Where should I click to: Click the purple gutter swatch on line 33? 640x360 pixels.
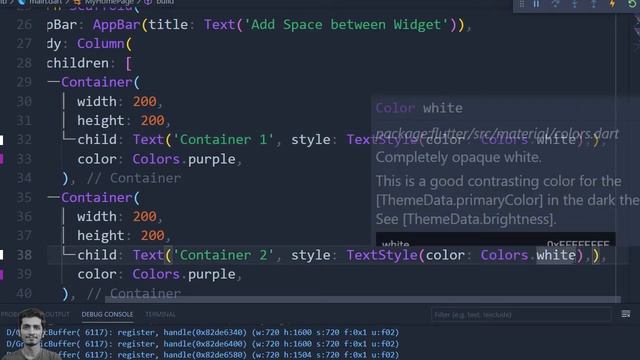(x=2, y=159)
